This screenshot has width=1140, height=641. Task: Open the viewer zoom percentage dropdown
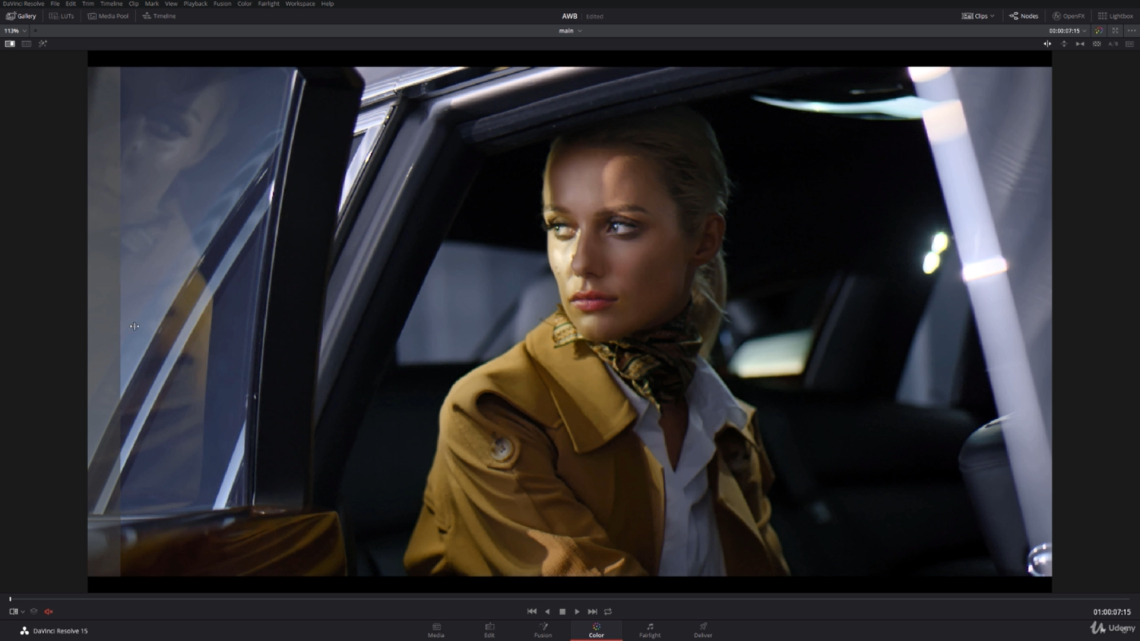(x=18, y=30)
